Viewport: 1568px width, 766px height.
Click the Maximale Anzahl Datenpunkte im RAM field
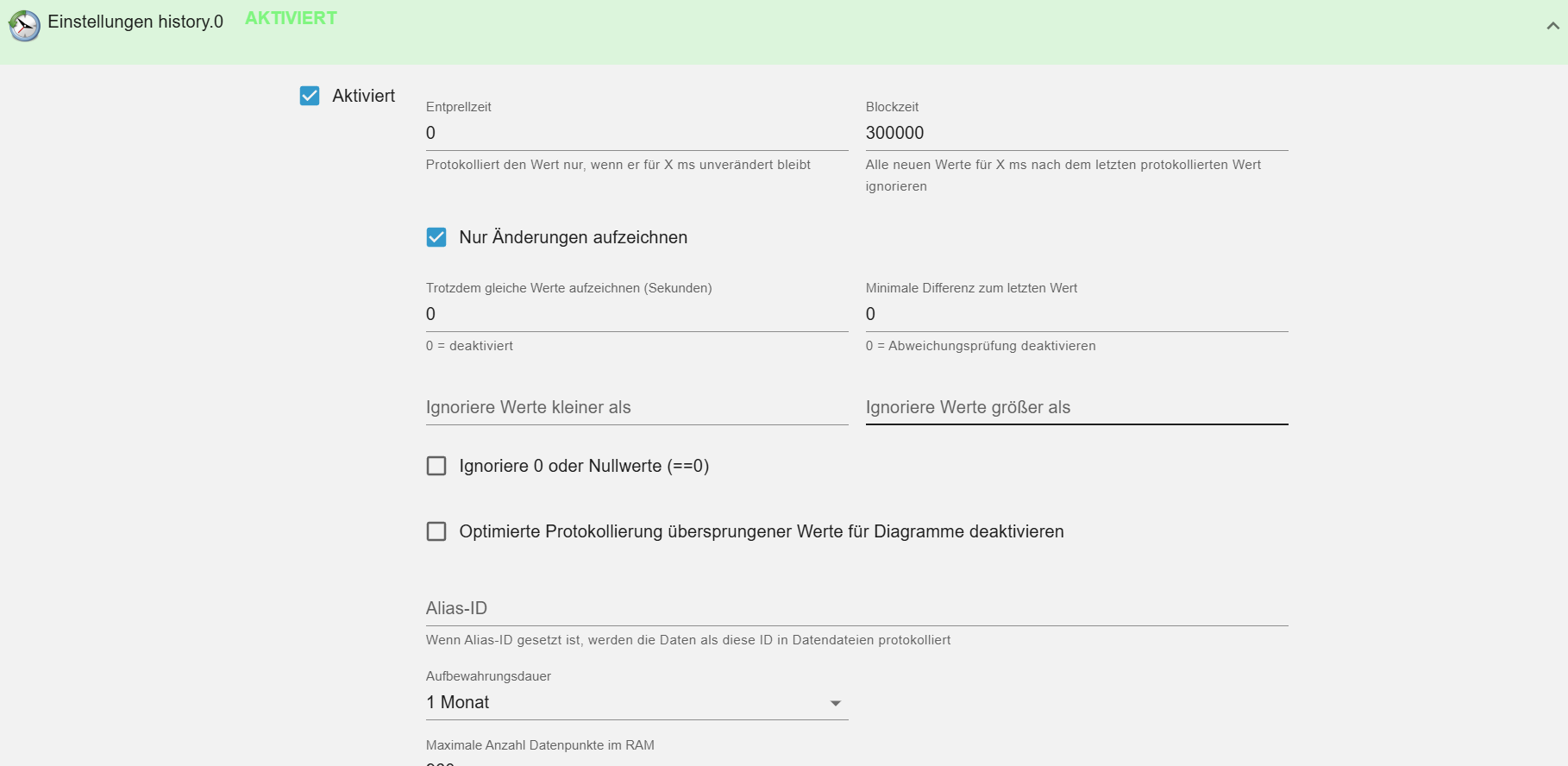point(637,761)
